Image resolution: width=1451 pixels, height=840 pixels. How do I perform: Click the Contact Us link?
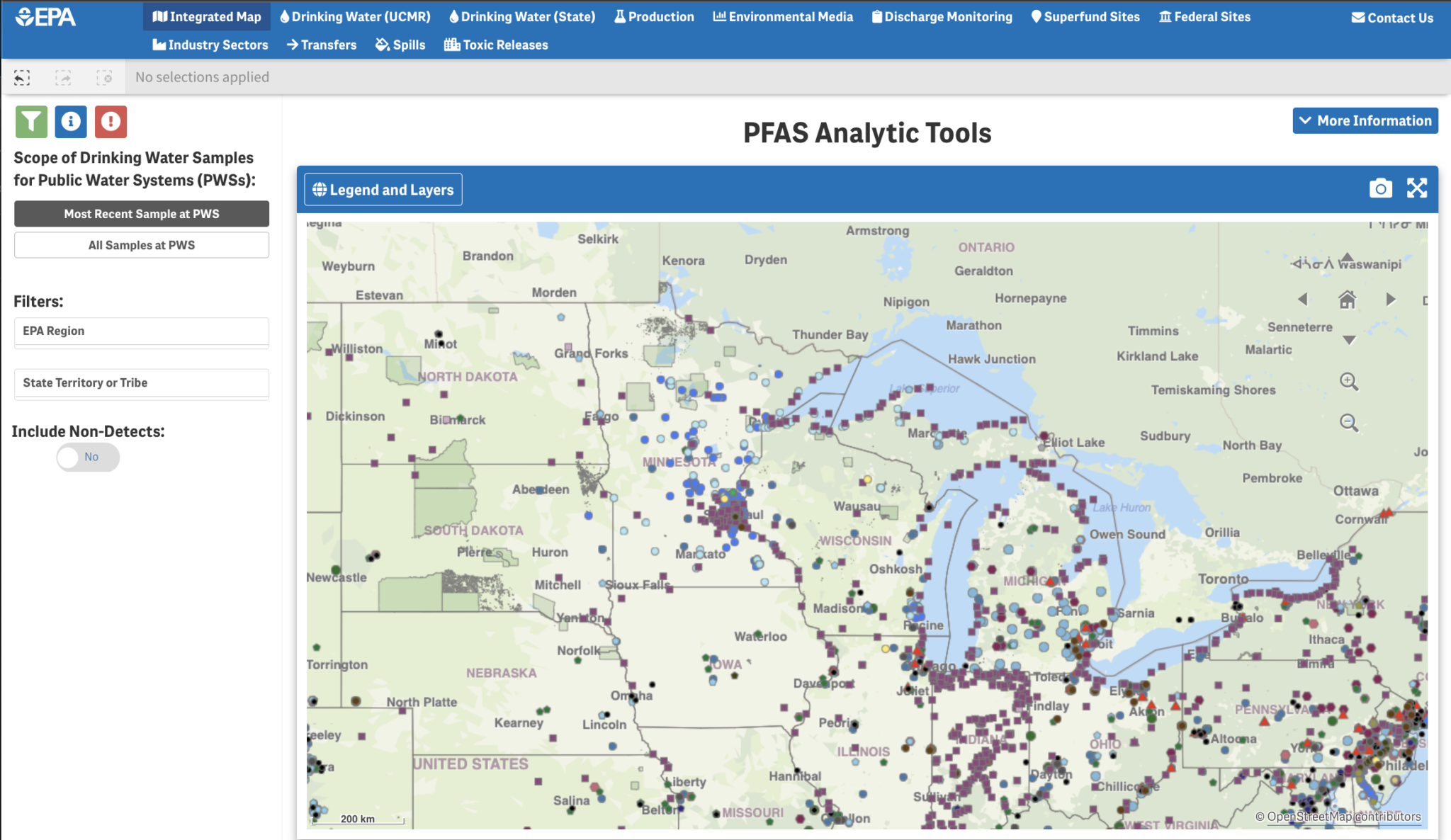tap(1392, 18)
